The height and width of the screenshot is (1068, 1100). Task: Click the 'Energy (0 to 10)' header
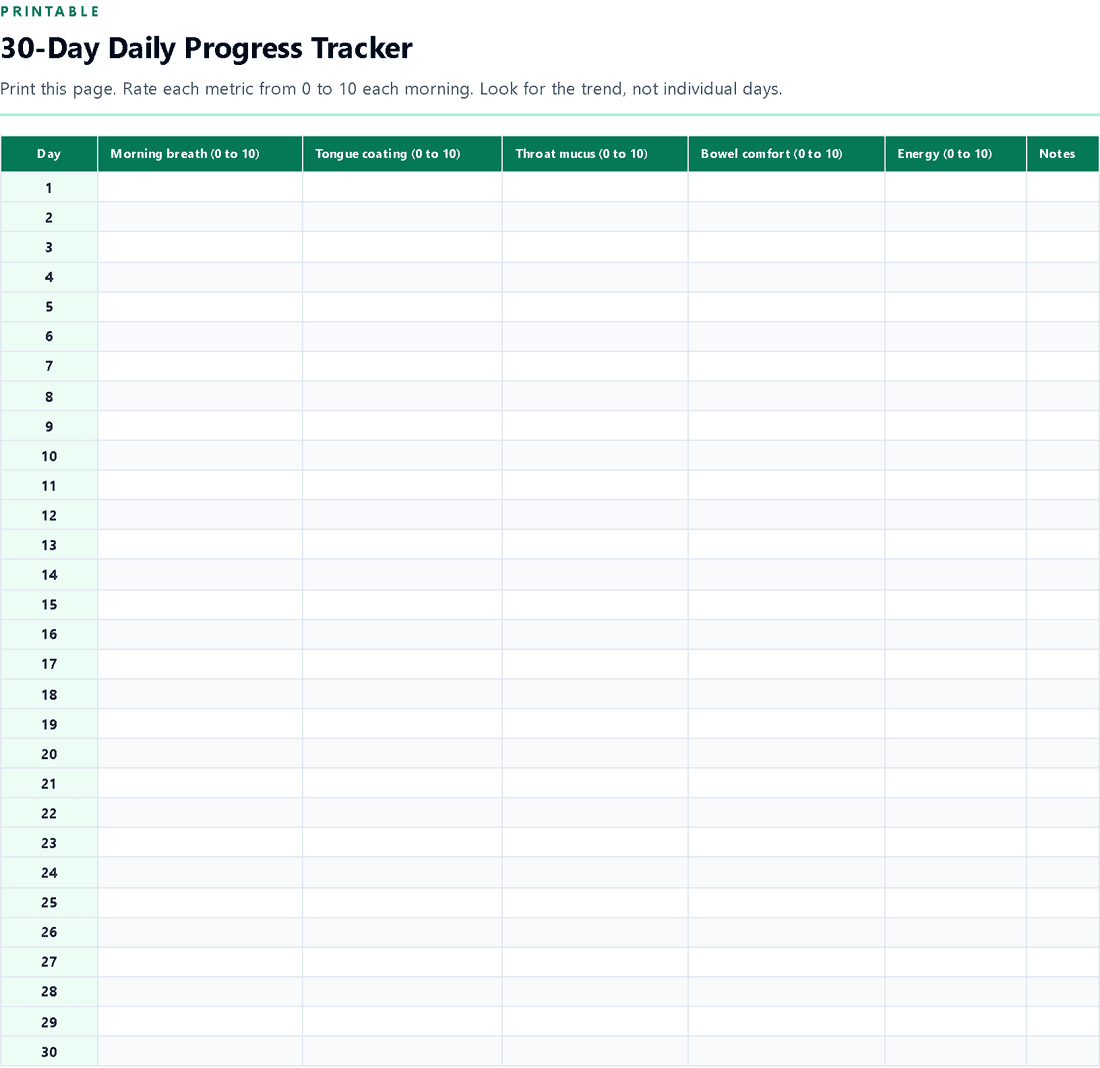pyautogui.click(x=955, y=154)
